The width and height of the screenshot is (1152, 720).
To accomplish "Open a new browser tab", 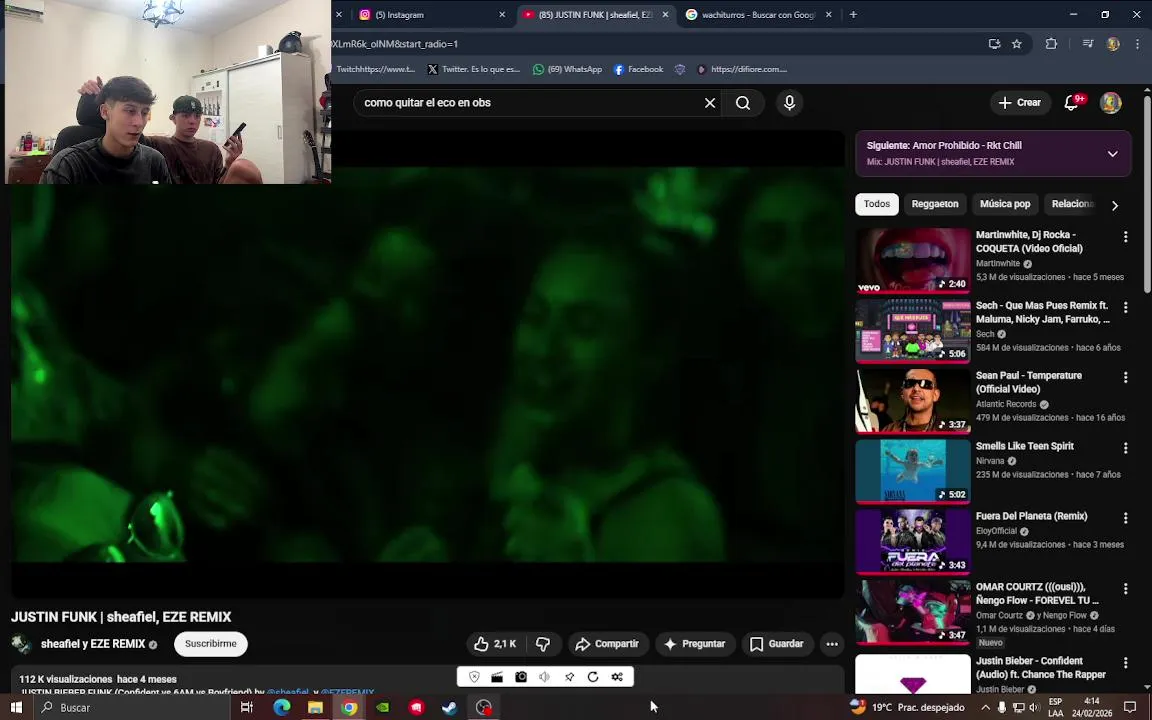I will [x=853, y=15].
